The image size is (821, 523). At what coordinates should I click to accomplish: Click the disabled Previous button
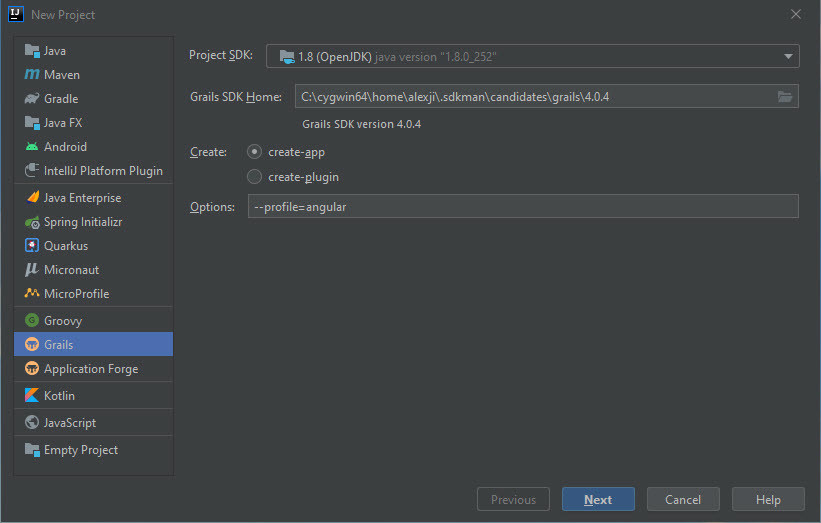pyautogui.click(x=513, y=499)
